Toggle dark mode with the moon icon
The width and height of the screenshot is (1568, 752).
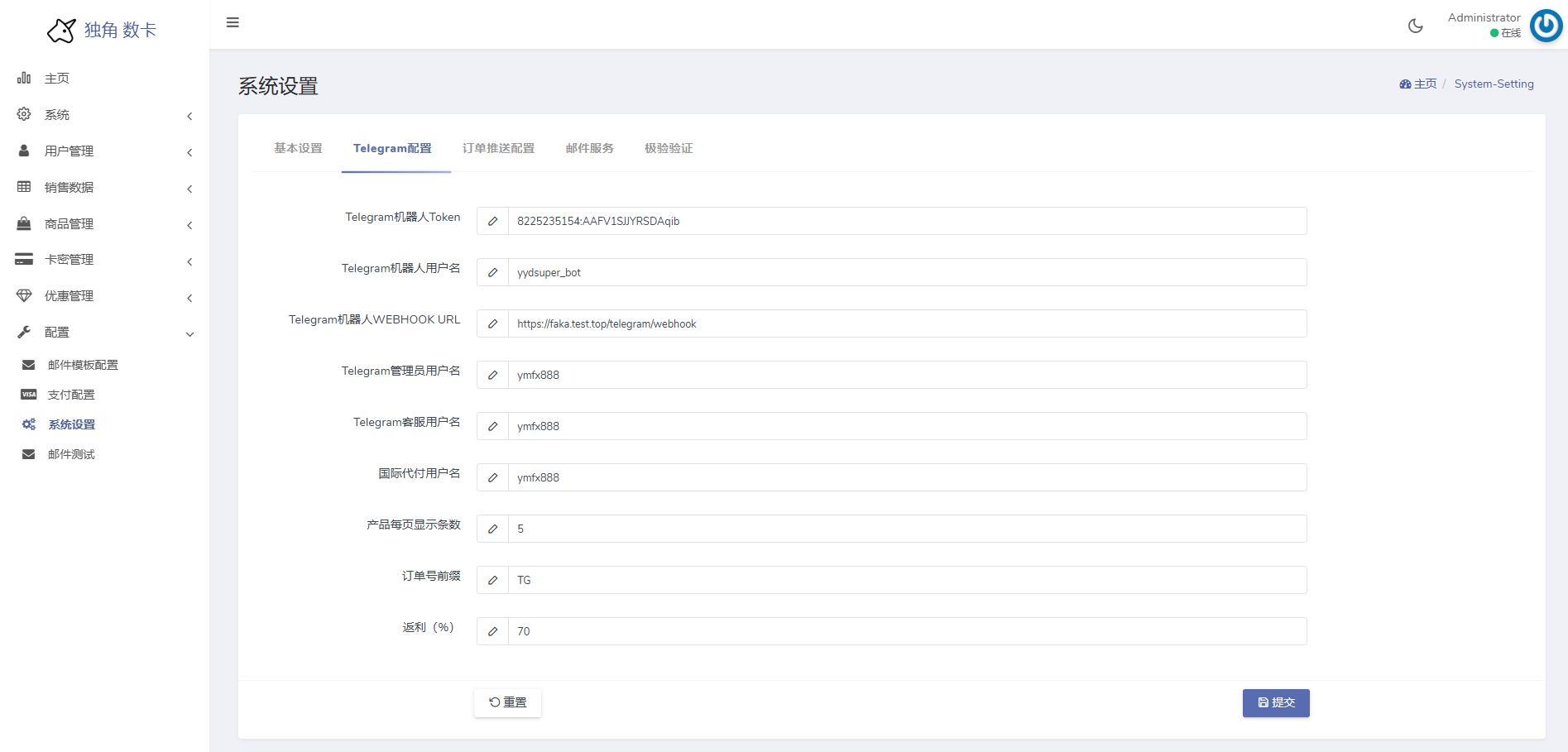pyautogui.click(x=1415, y=26)
